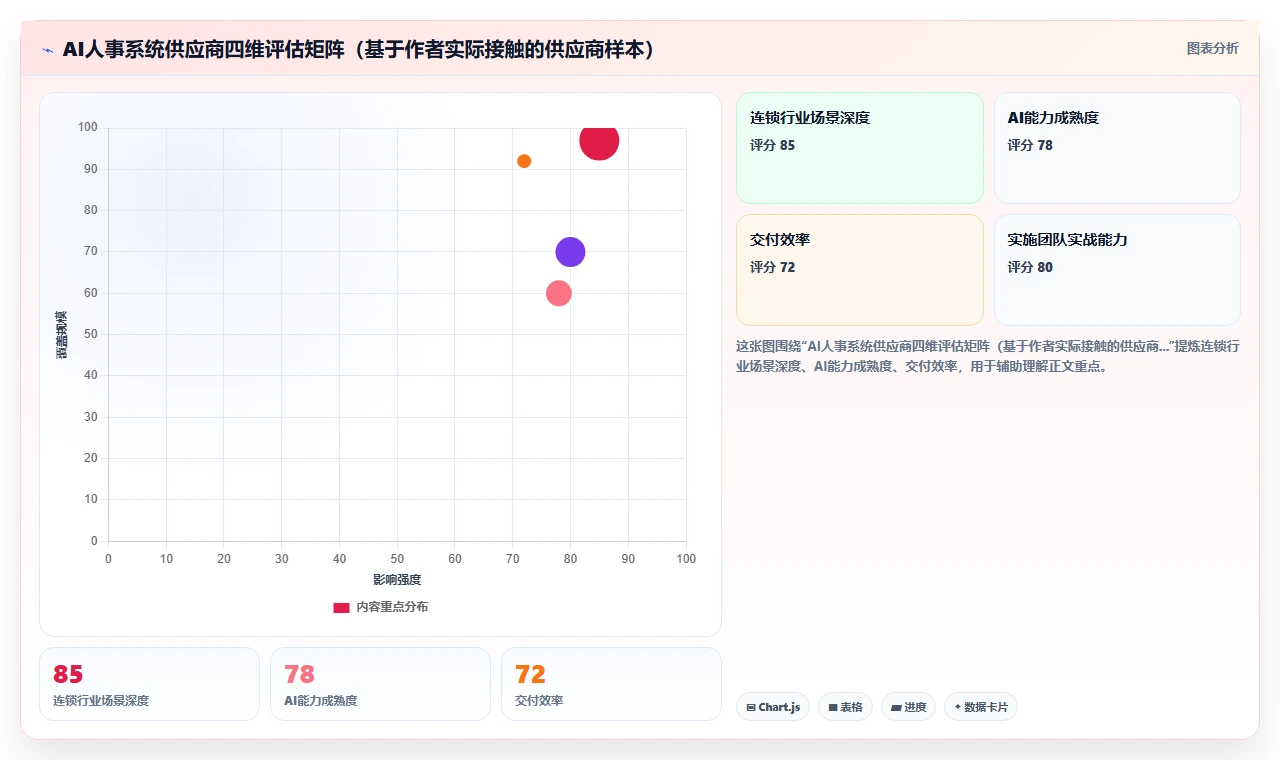Click the 覆盖规模 y-axis title

tap(62, 334)
